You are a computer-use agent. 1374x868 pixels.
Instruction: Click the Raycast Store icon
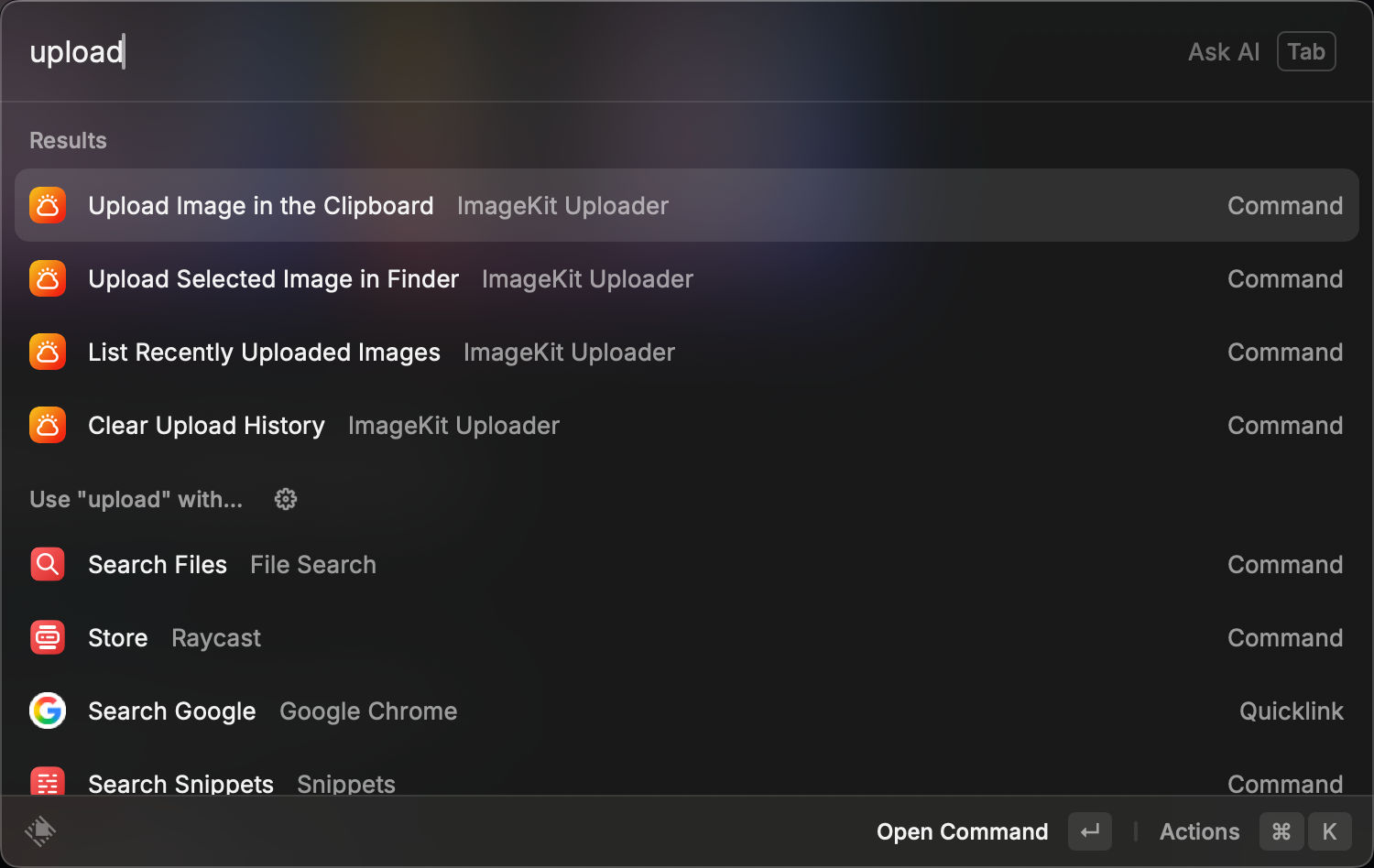click(x=47, y=637)
